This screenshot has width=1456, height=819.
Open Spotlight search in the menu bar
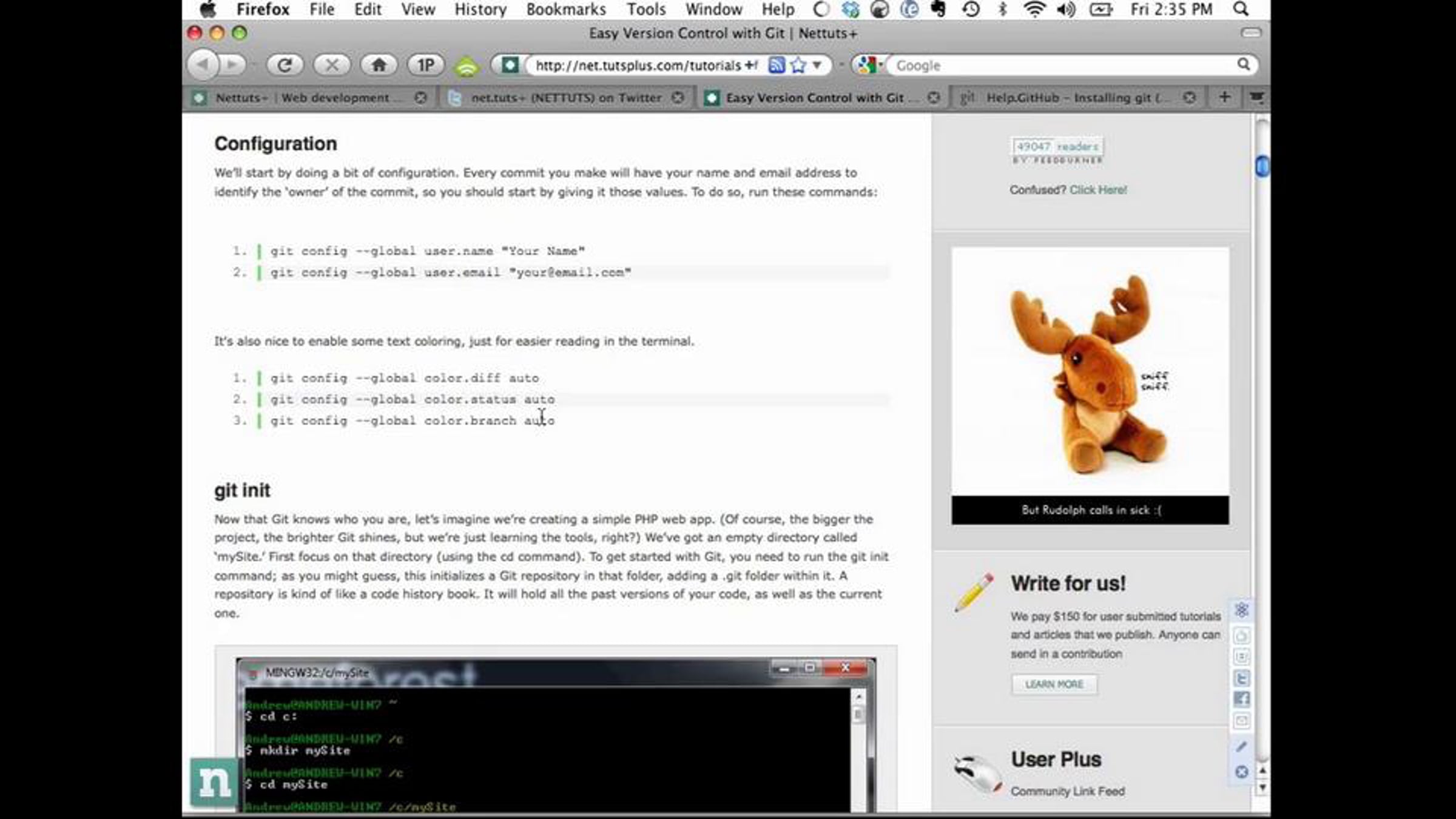[x=1241, y=9]
